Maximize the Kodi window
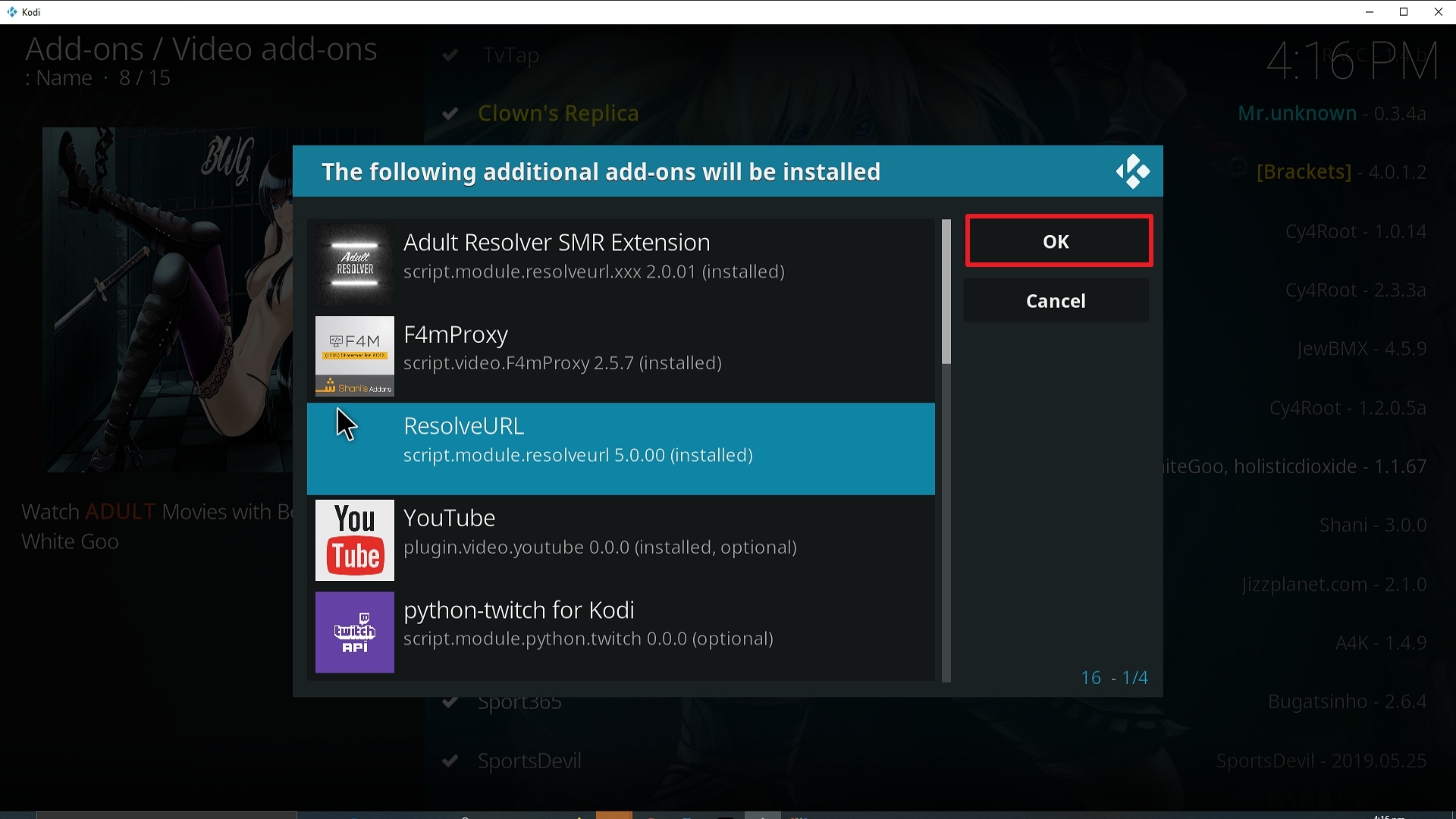 tap(1404, 12)
